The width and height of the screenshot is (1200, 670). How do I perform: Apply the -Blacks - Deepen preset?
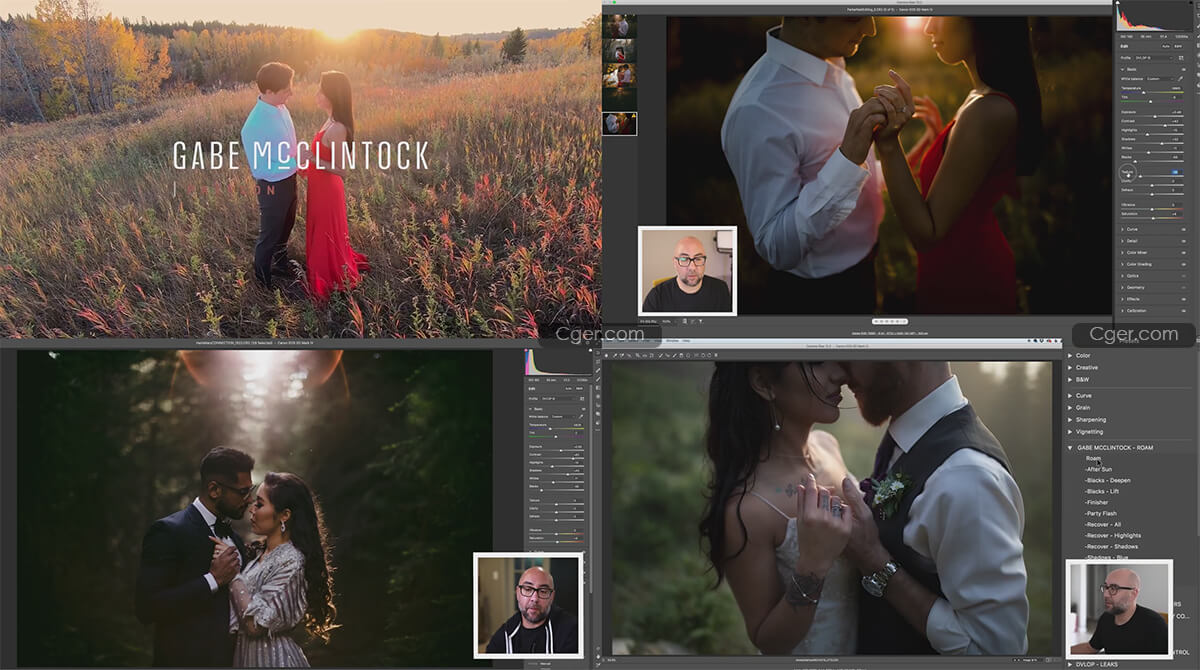click(1109, 480)
